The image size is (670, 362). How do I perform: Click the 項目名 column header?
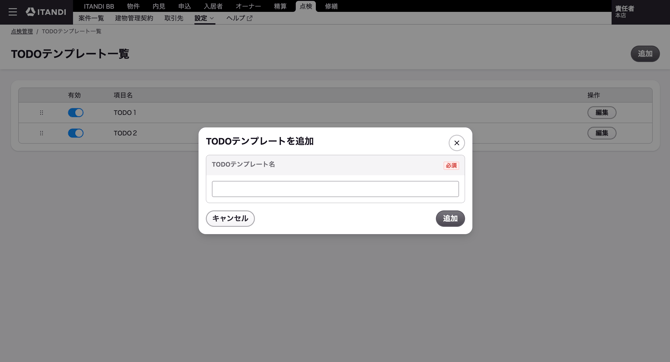[x=123, y=95]
